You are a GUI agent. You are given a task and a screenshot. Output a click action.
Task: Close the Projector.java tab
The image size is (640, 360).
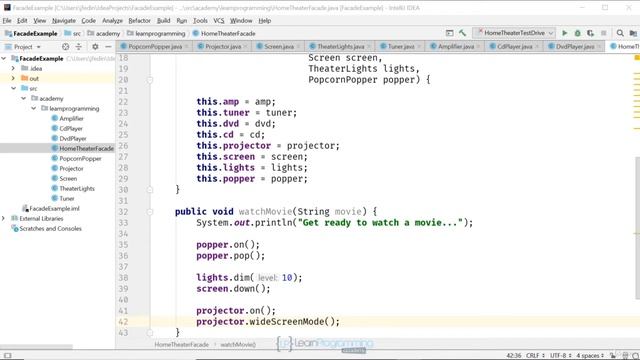coord(245,47)
